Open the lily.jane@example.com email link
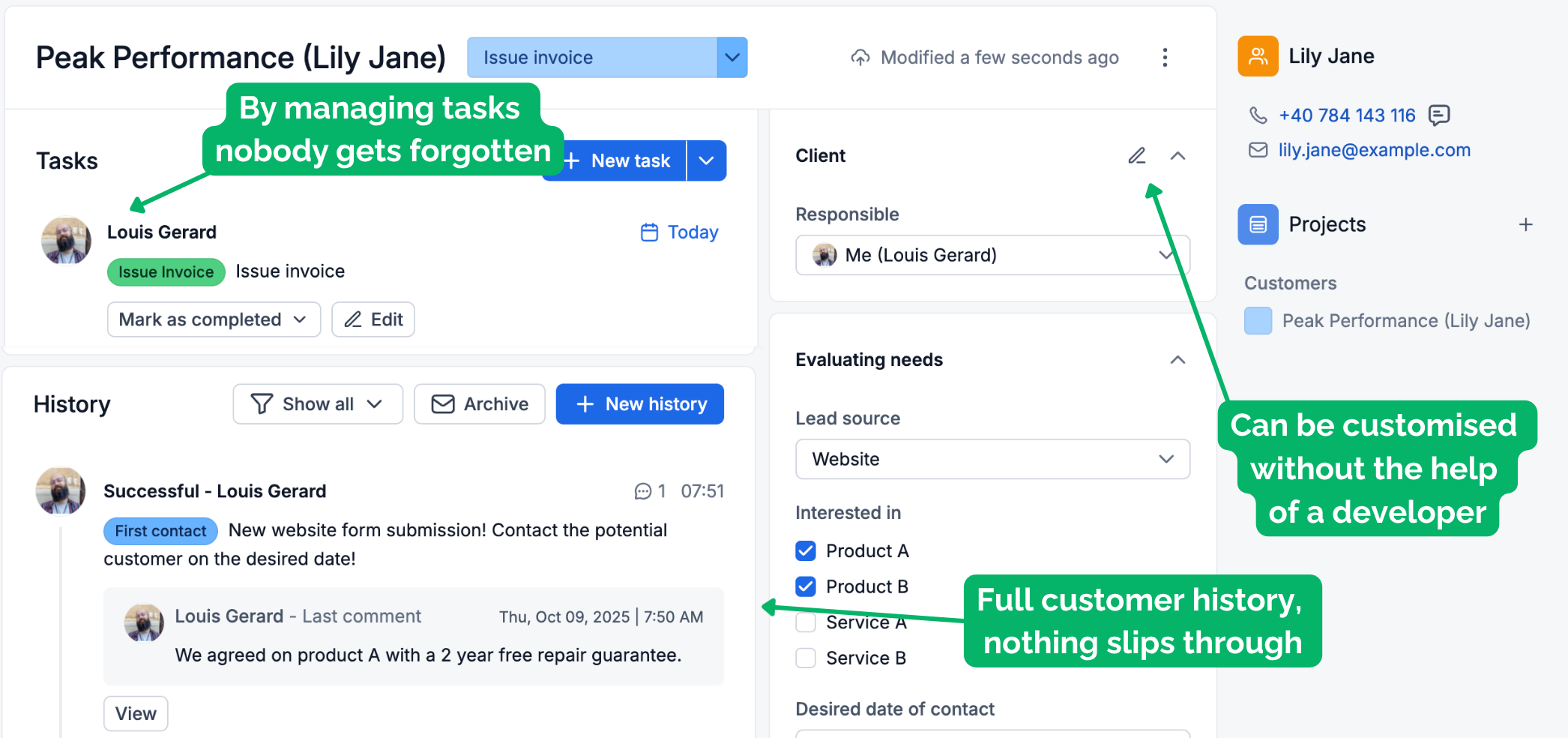This screenshot has height=738, width=1568. coord(1374,150)
